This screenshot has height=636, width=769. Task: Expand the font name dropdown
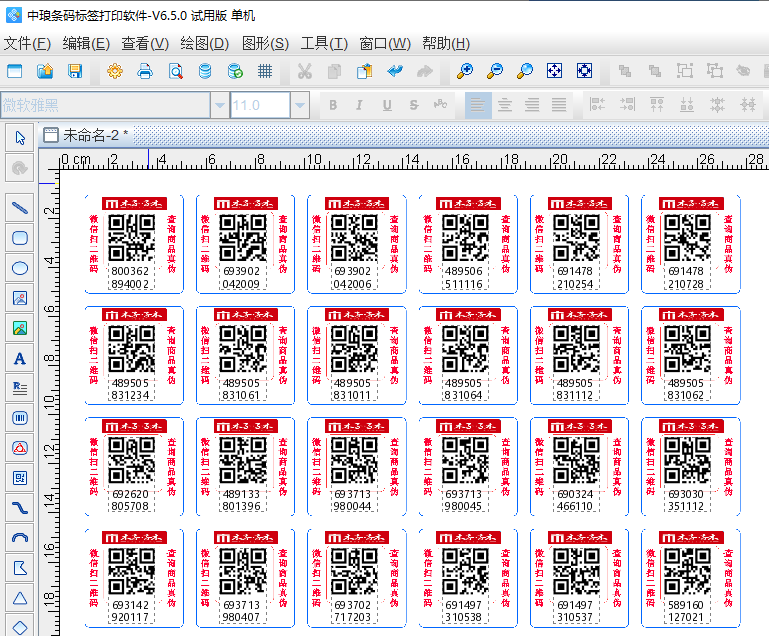[x=219, y=105]
